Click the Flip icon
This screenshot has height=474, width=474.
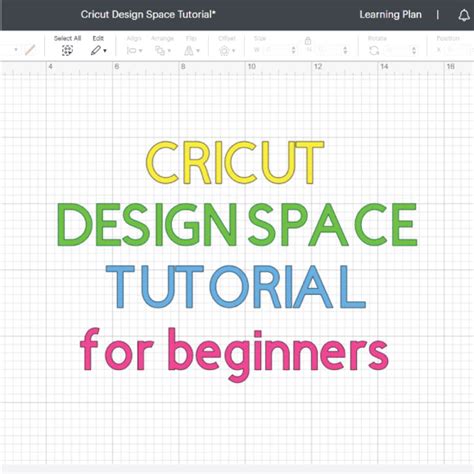pyautogui.click(x=189, y=51)
